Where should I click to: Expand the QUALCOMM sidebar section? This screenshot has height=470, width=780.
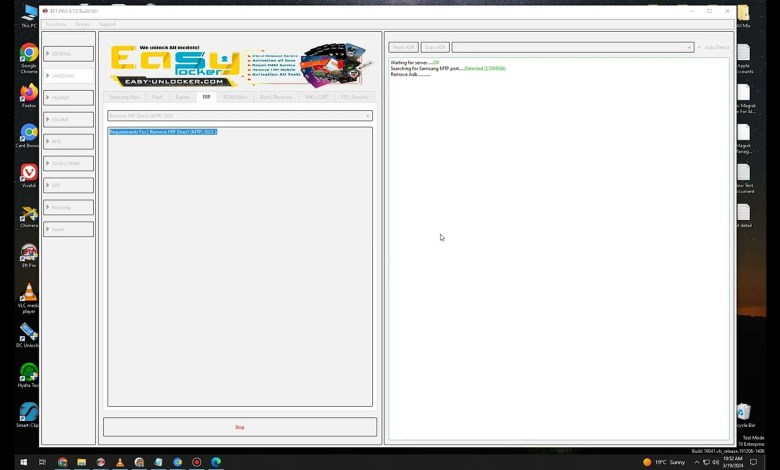(68, 163)
